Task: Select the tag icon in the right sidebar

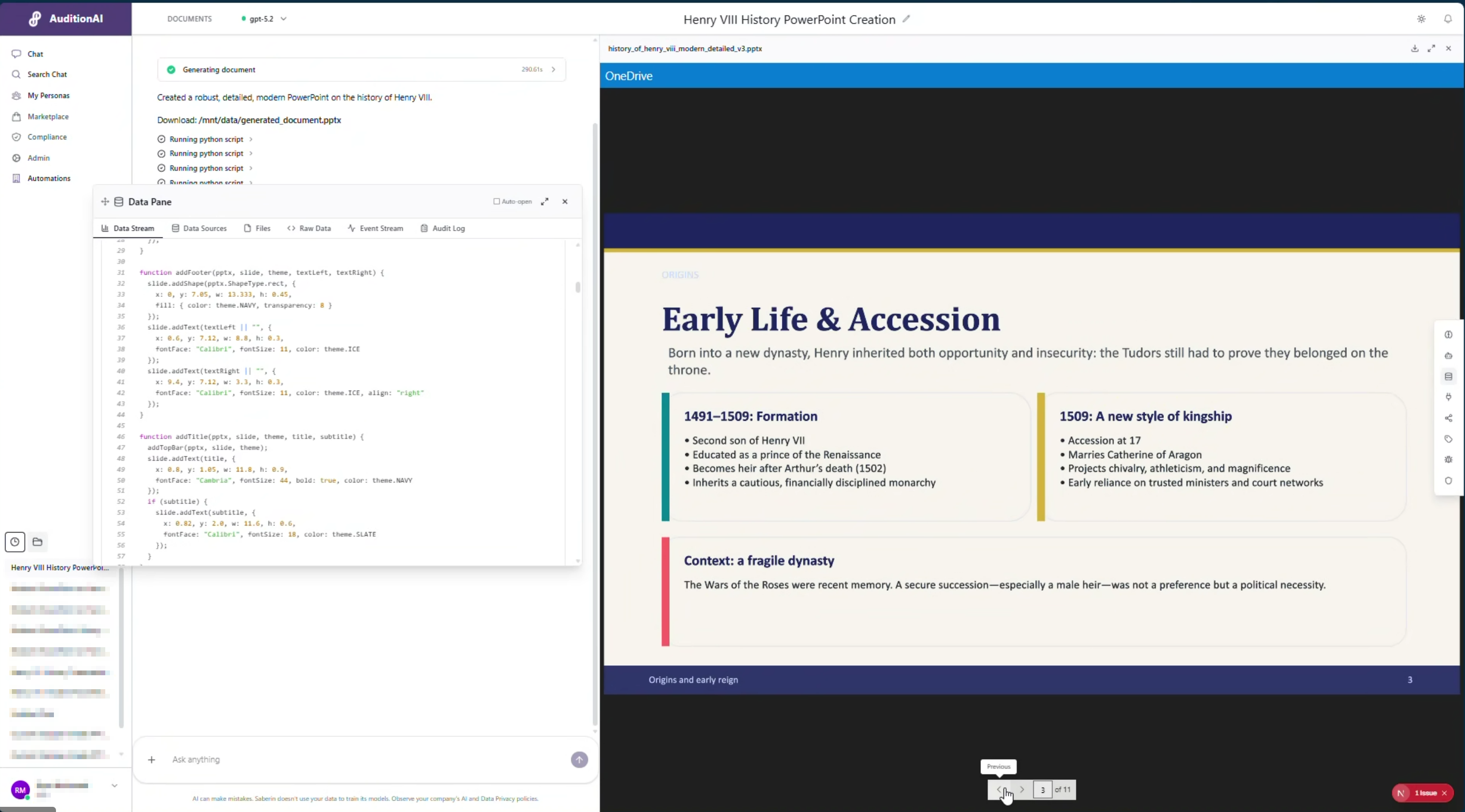Action: click(x=1448, y=439)
